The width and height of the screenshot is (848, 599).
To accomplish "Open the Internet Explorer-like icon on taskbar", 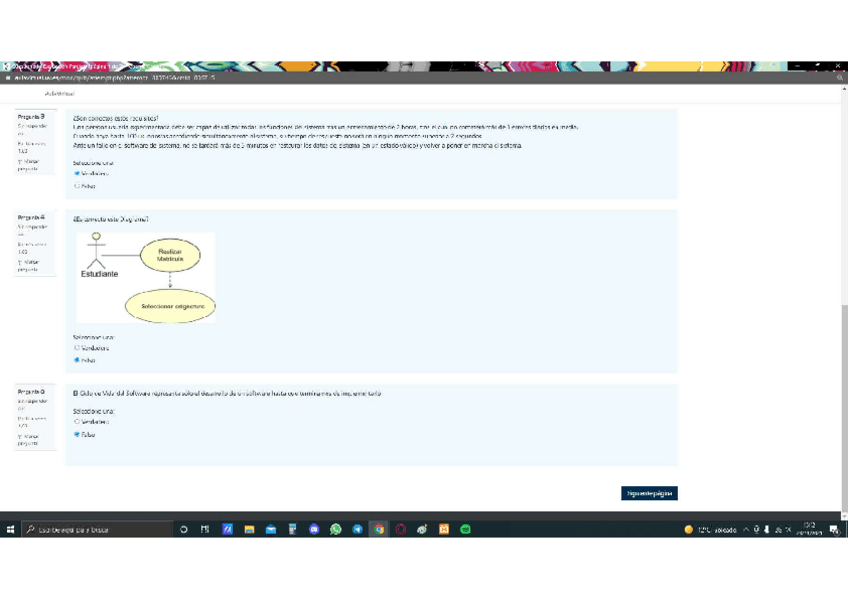I will (x=422, y=529).
